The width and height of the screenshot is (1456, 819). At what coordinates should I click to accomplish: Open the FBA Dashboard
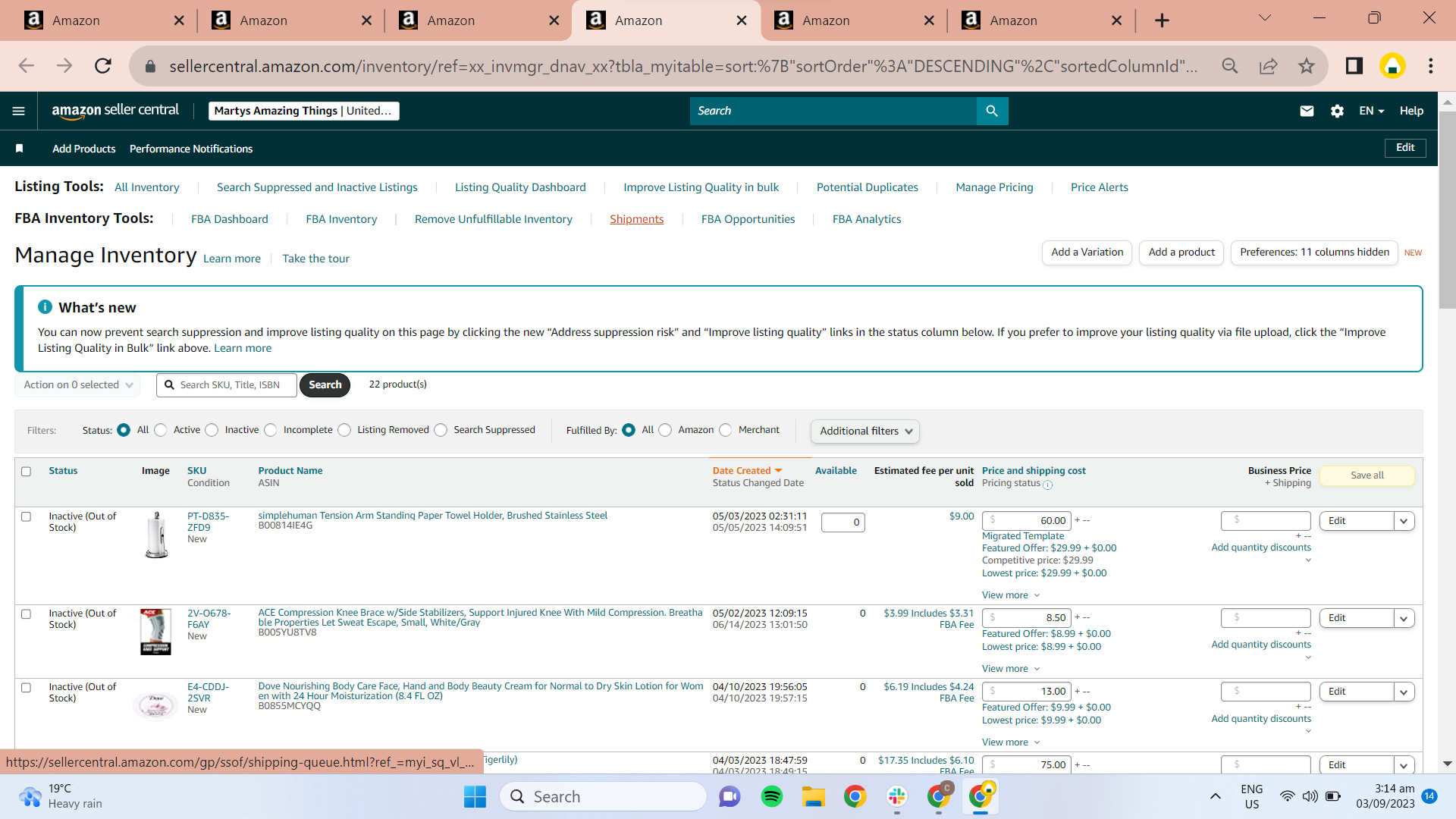[x=230, y=219]
